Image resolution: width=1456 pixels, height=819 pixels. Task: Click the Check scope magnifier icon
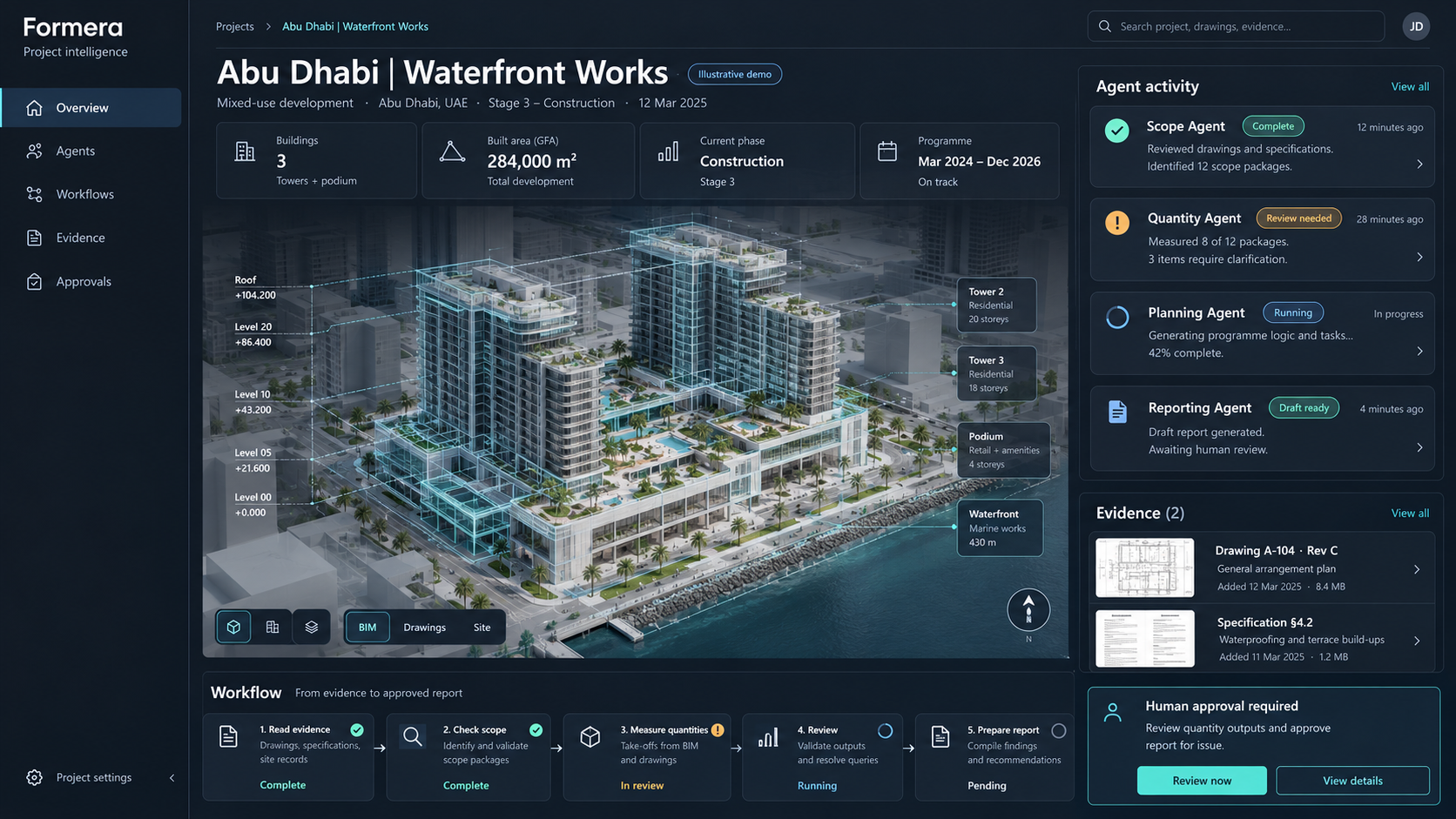(413, 736)
